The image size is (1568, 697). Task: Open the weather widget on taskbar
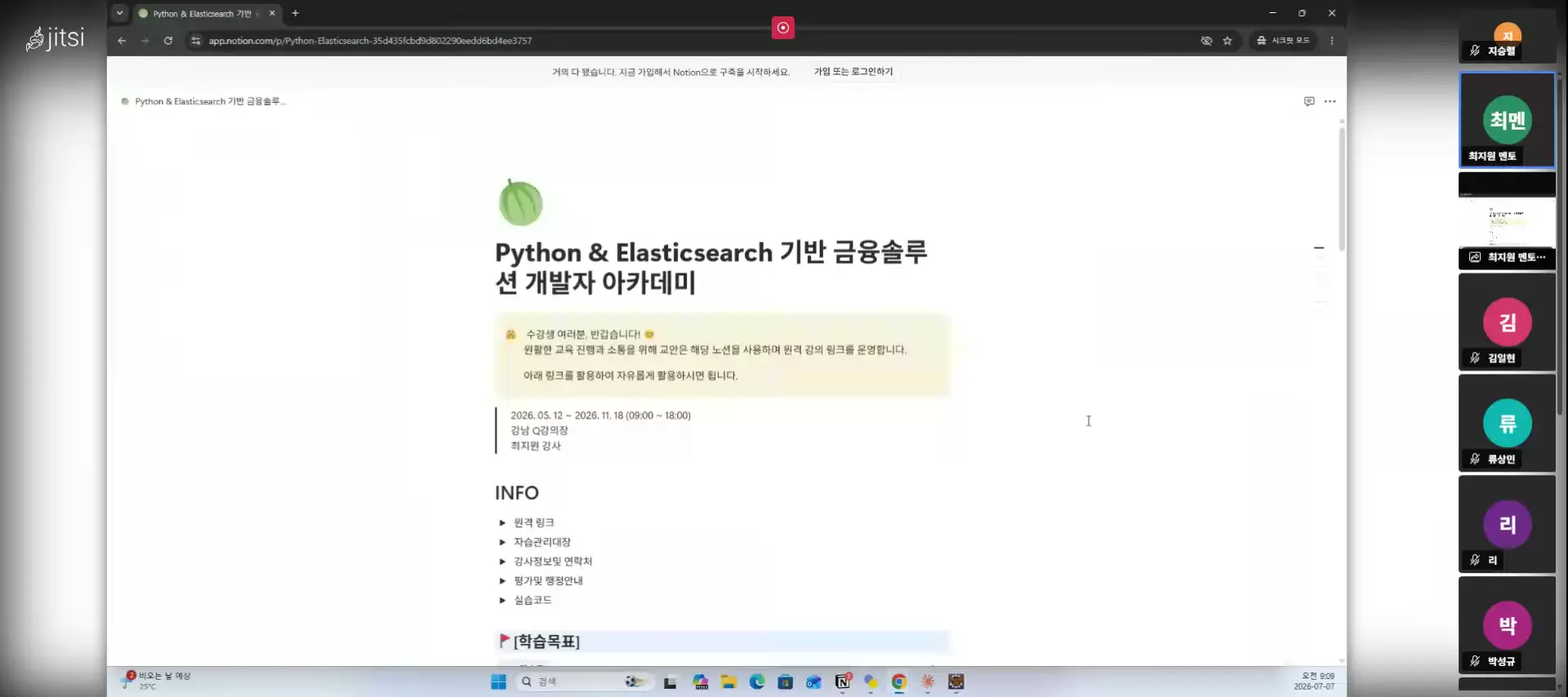(x=157, y=681)
